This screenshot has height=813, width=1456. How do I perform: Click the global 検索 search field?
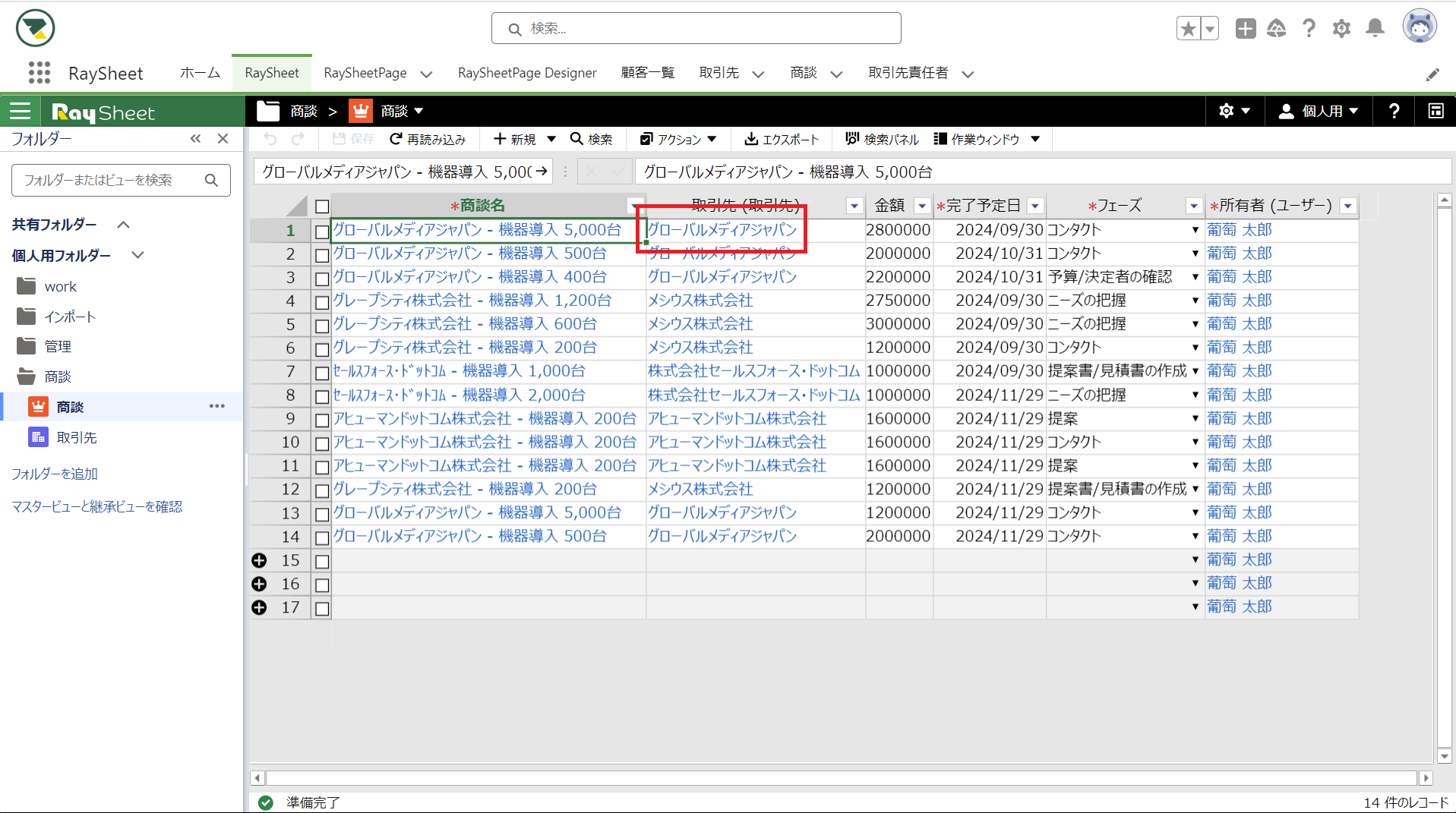pos(696,28)
